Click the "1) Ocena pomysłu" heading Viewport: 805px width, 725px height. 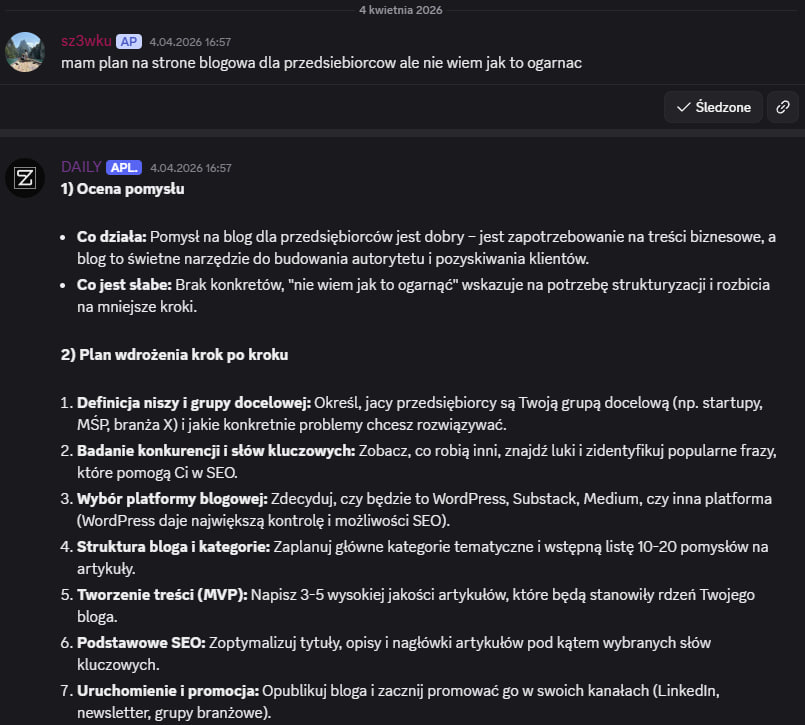tap(122, 188)
